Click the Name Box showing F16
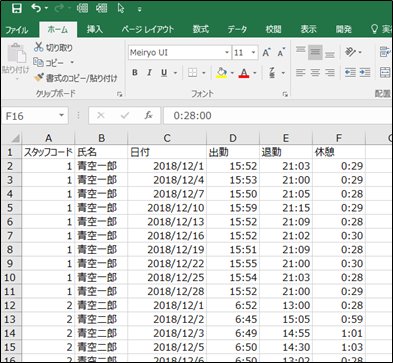 [x=30, y=116]
